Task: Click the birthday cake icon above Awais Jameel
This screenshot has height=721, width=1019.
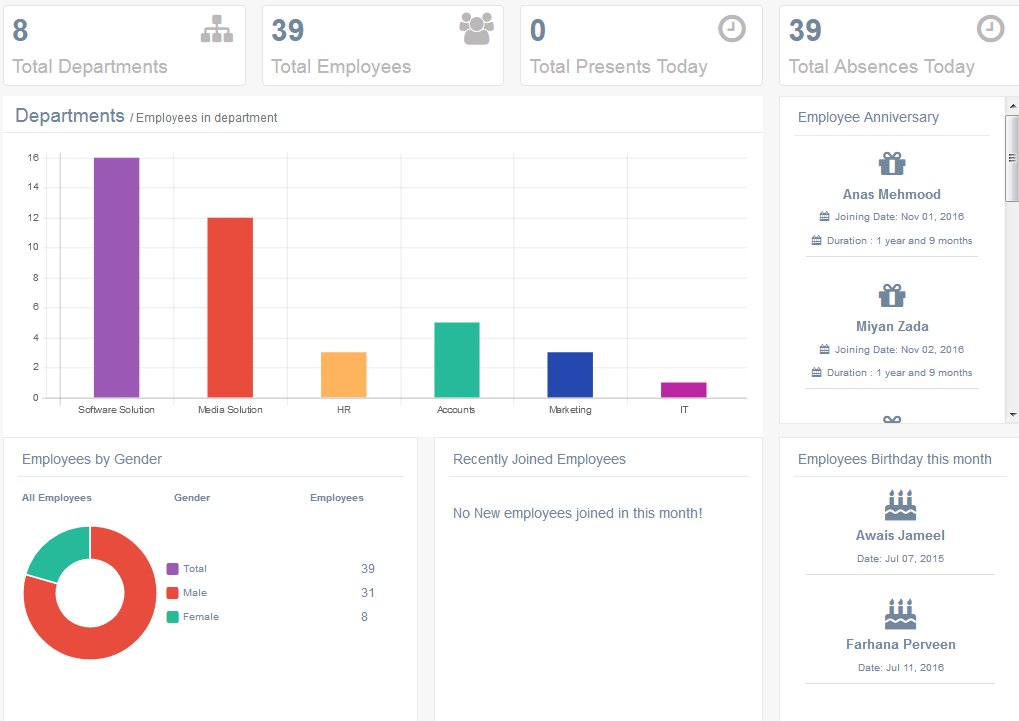Action: 900,505
